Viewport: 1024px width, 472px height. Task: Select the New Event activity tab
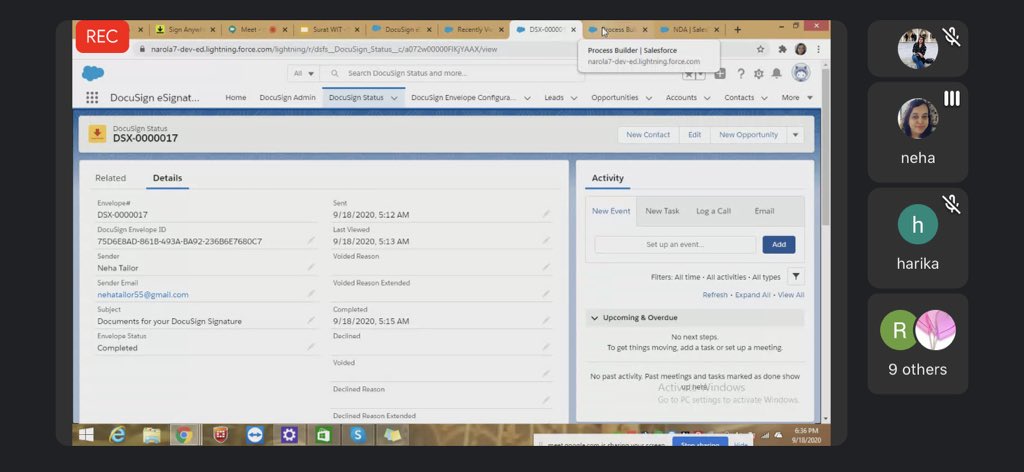[x=611, y=211]
